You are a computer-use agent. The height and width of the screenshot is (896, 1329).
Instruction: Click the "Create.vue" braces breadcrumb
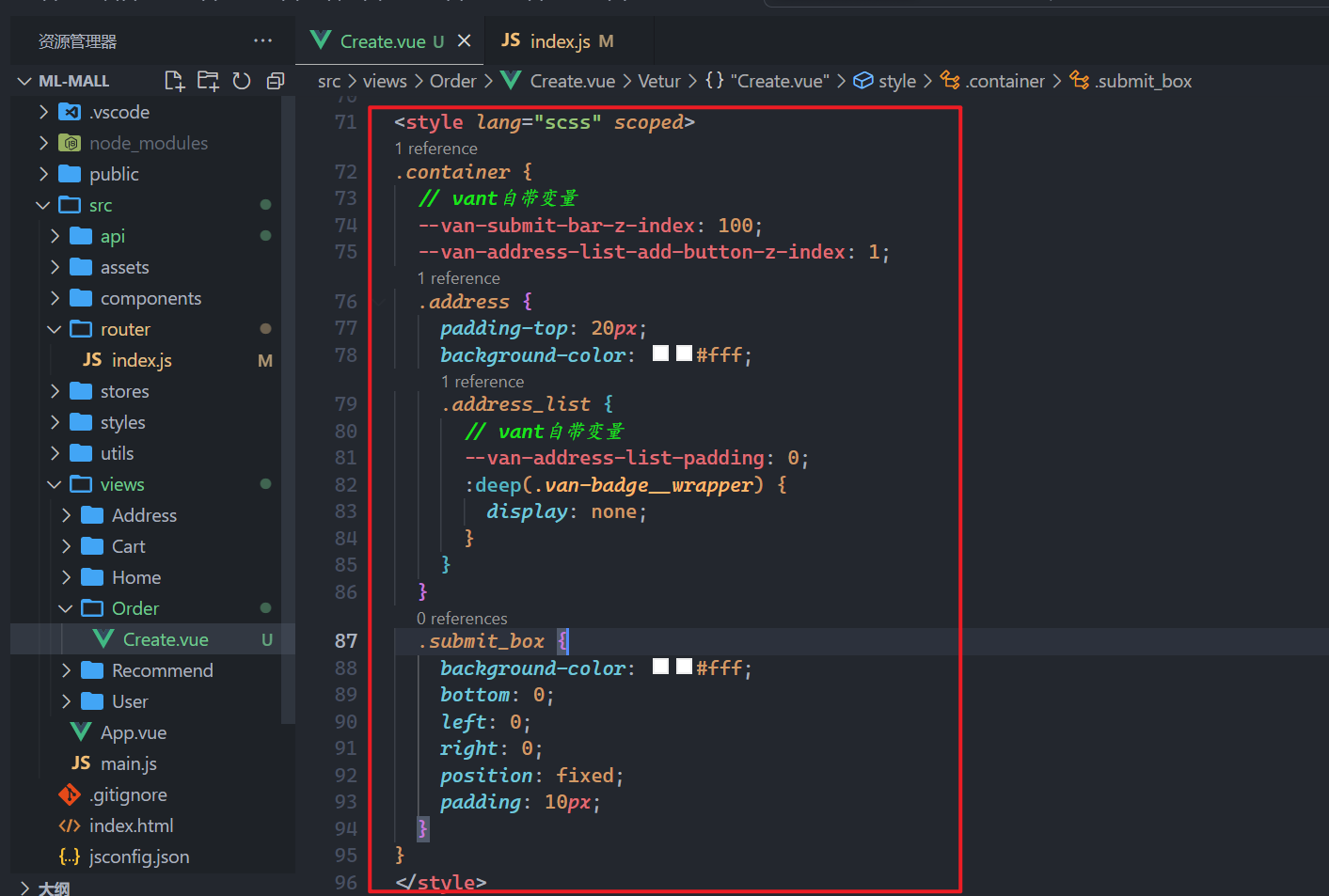pyautogui.click(x=767, y=81)
